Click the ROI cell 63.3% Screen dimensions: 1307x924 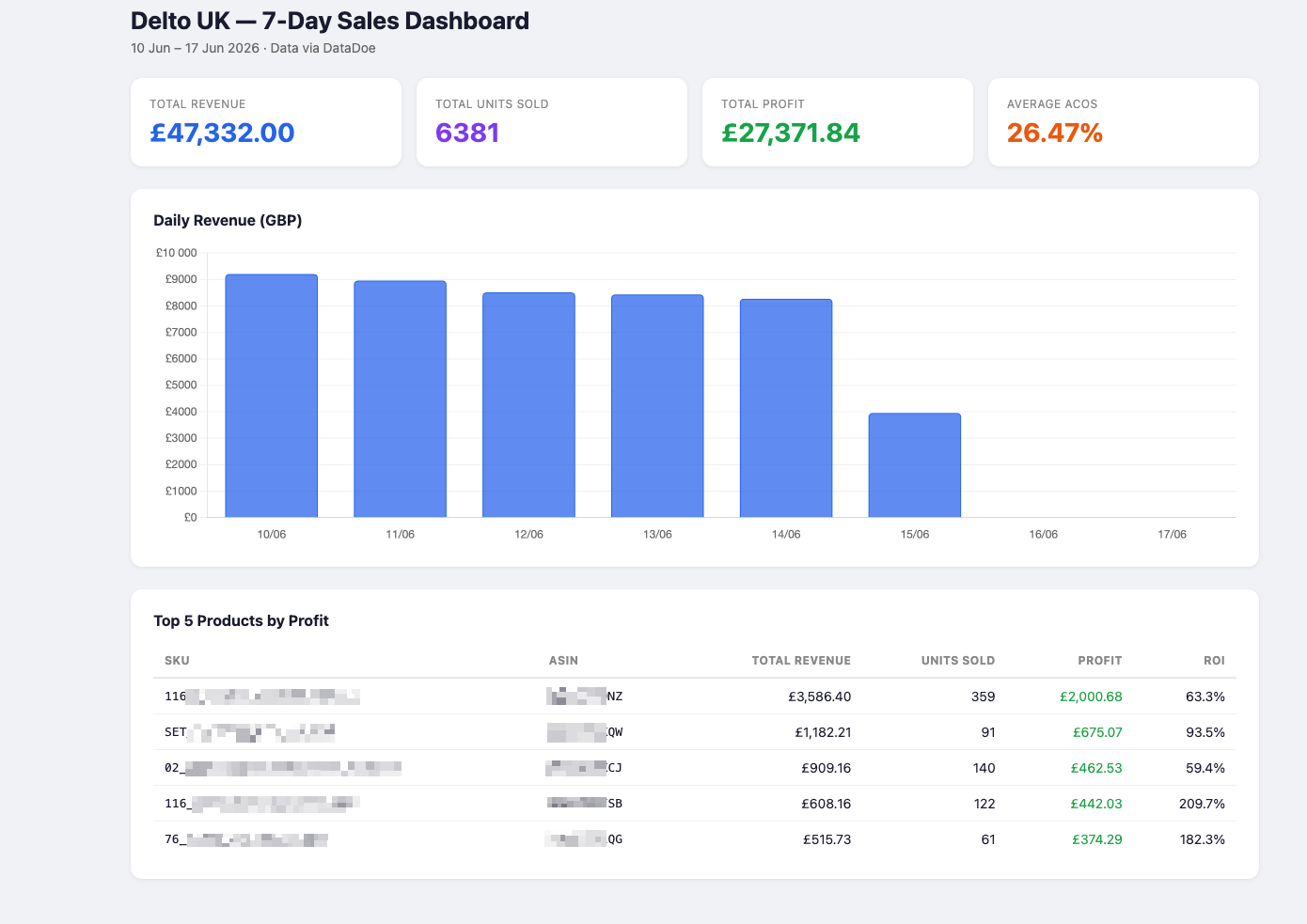point(1205,697)
